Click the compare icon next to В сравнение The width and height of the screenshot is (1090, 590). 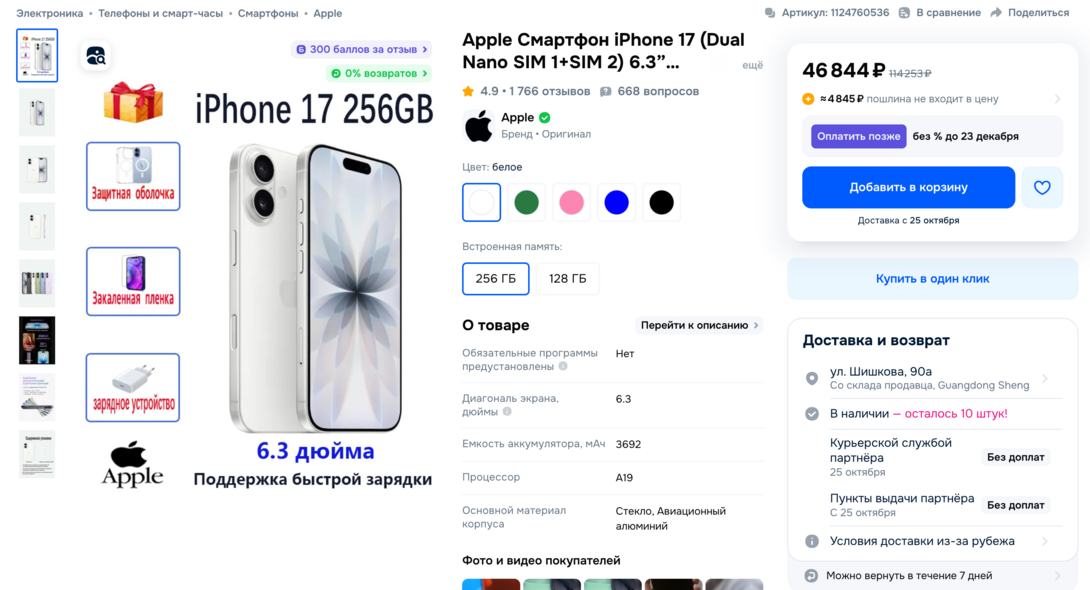(x=904, y=13)
